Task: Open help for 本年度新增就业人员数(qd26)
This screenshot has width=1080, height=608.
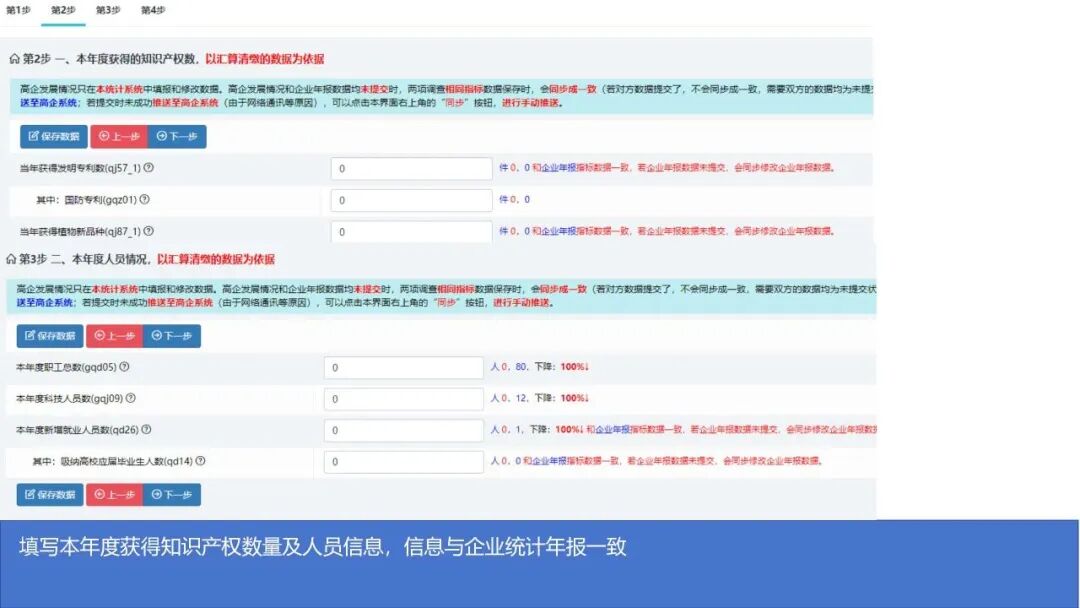Action: click(147, 429)
